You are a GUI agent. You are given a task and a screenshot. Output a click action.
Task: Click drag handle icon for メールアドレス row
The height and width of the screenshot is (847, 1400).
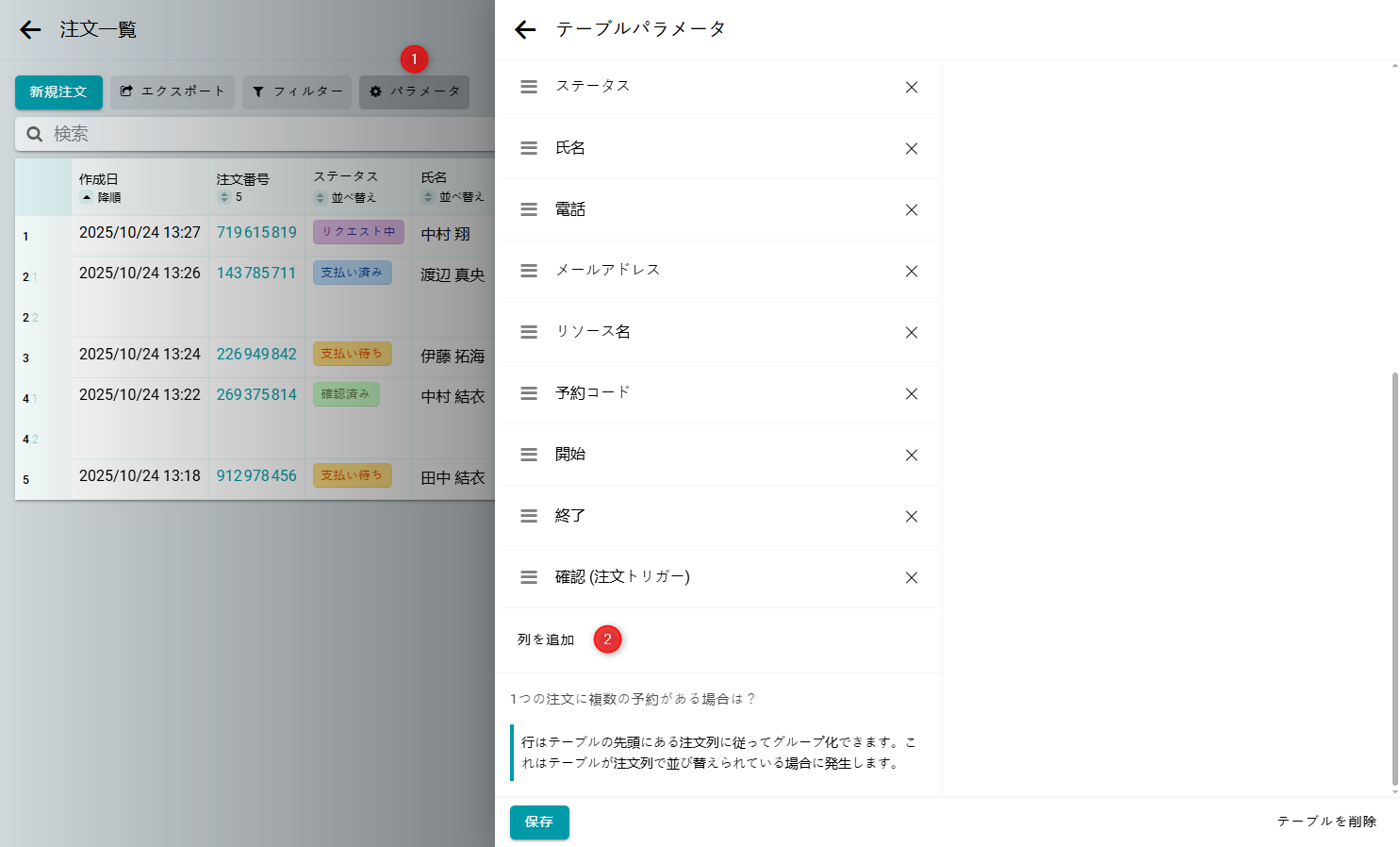pos(529,271)
